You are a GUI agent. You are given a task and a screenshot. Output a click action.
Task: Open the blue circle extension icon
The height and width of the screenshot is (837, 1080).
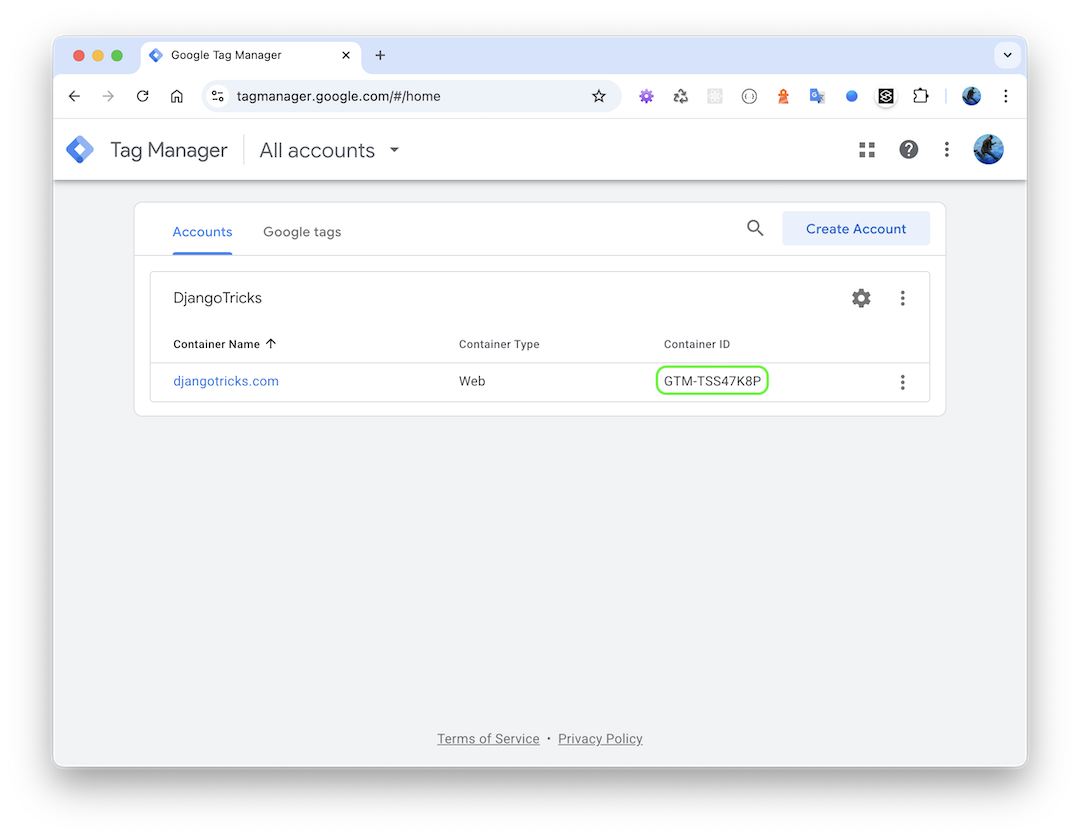point(852,96)
